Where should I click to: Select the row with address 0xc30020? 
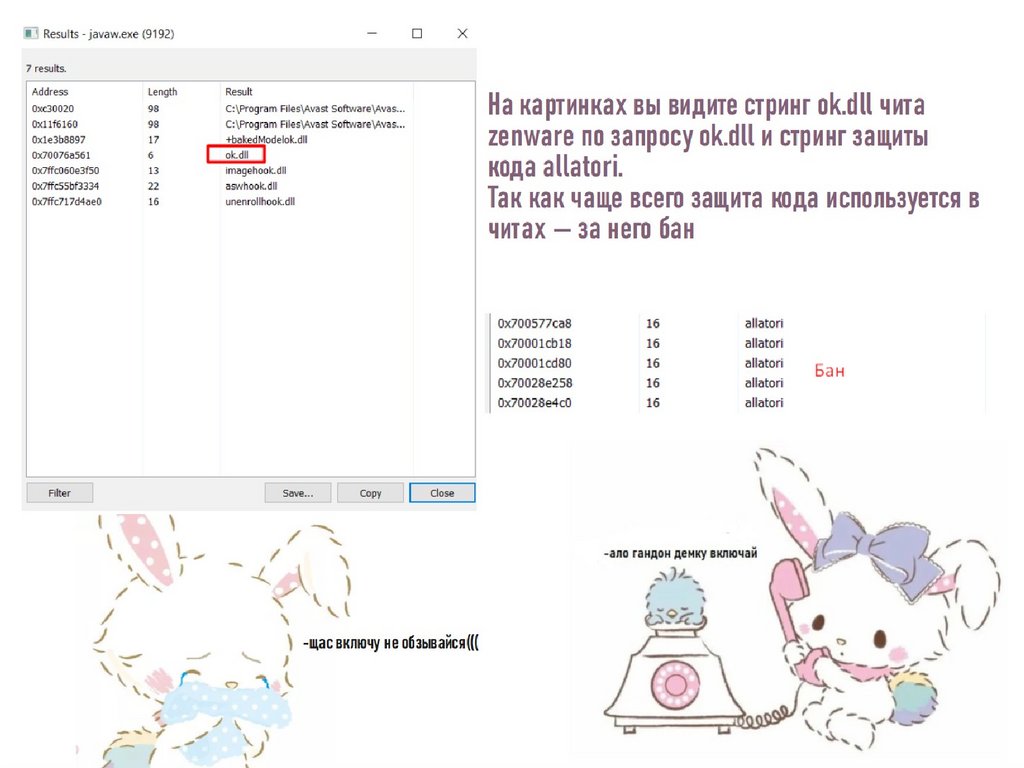click(55, 108)
